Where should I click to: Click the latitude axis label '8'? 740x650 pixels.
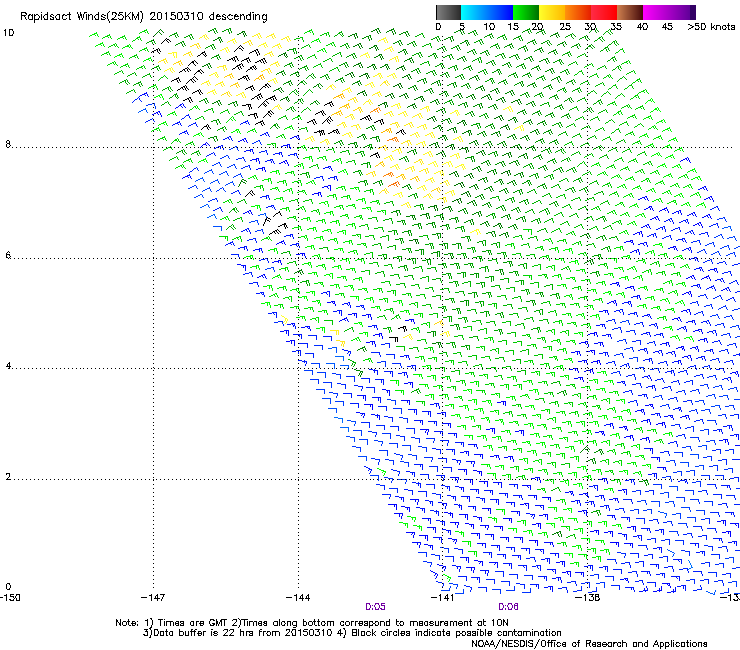click(8, 144)
